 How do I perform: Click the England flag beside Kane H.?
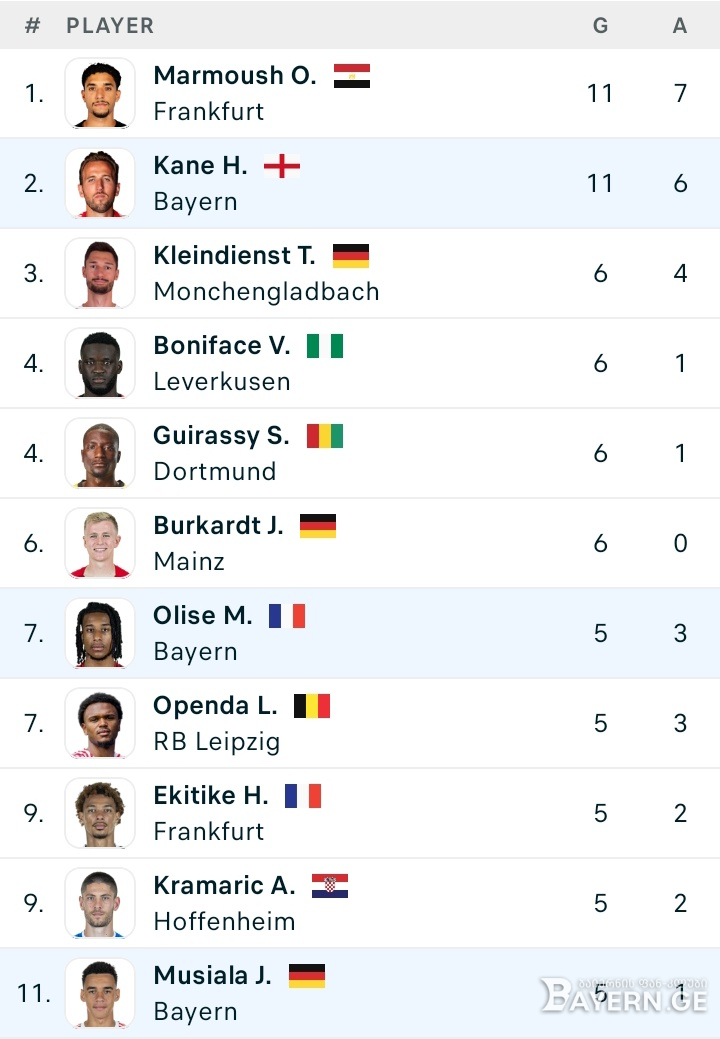coord(282,166)
